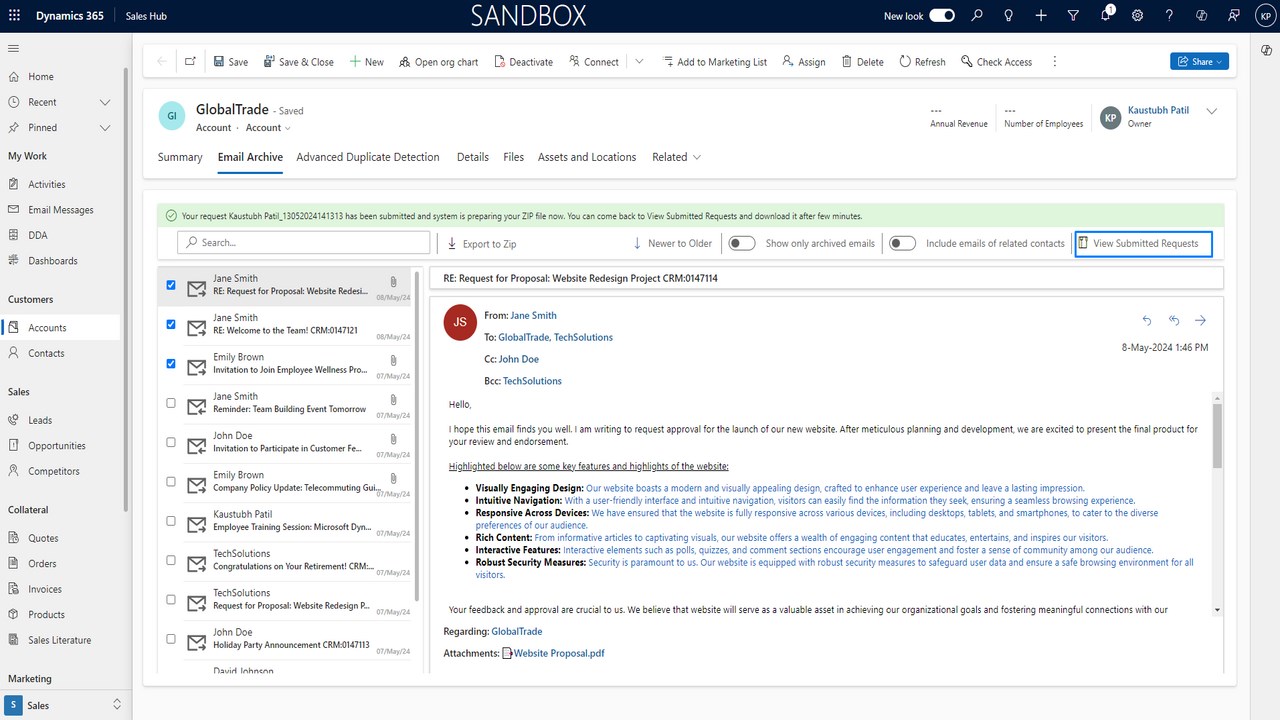Click Newer to Older sort
1280x720 pixels.
tap(672, 243)
